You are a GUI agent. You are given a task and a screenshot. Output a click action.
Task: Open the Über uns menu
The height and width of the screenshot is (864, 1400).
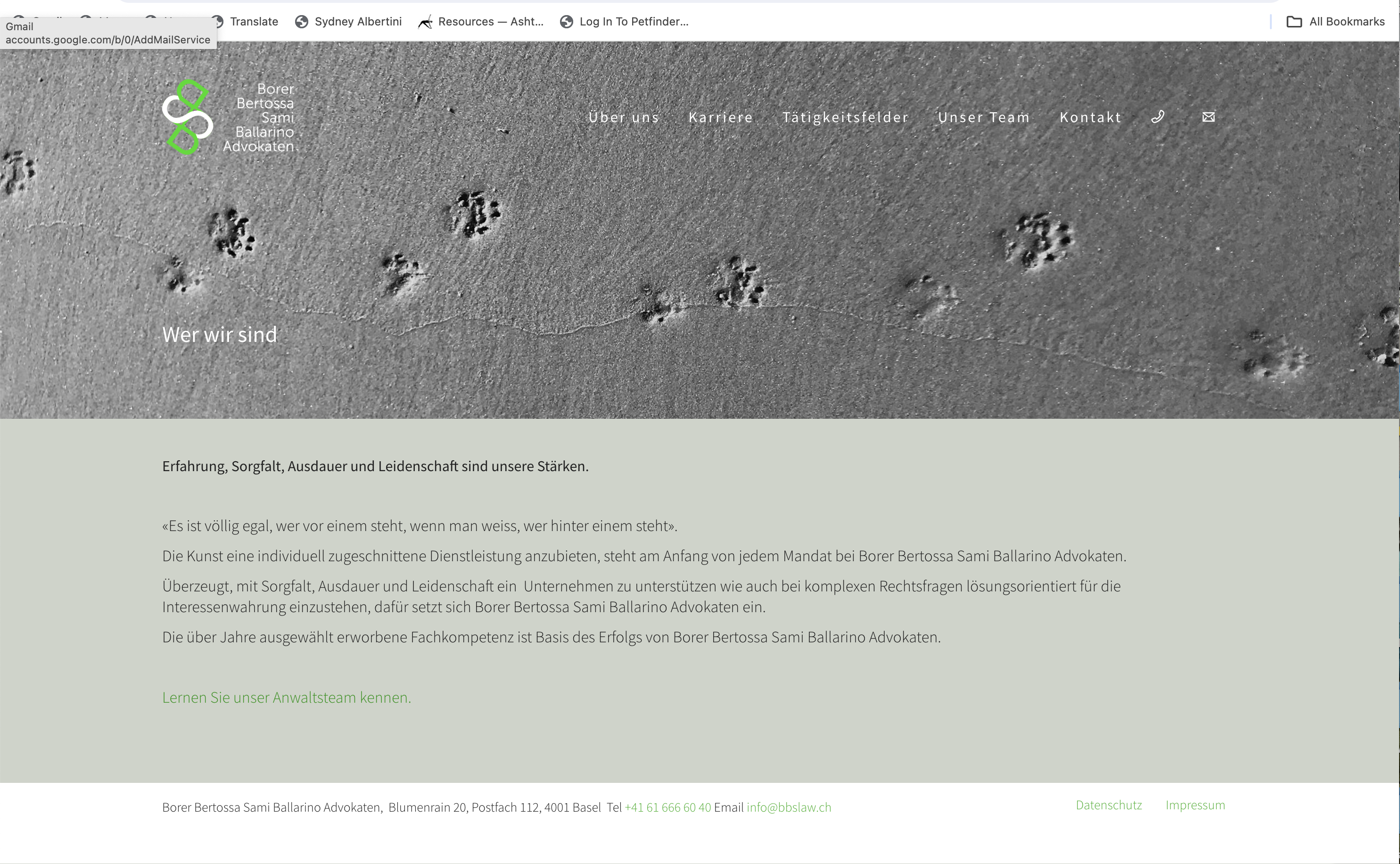pyautogui.click(x=624, y=117)
